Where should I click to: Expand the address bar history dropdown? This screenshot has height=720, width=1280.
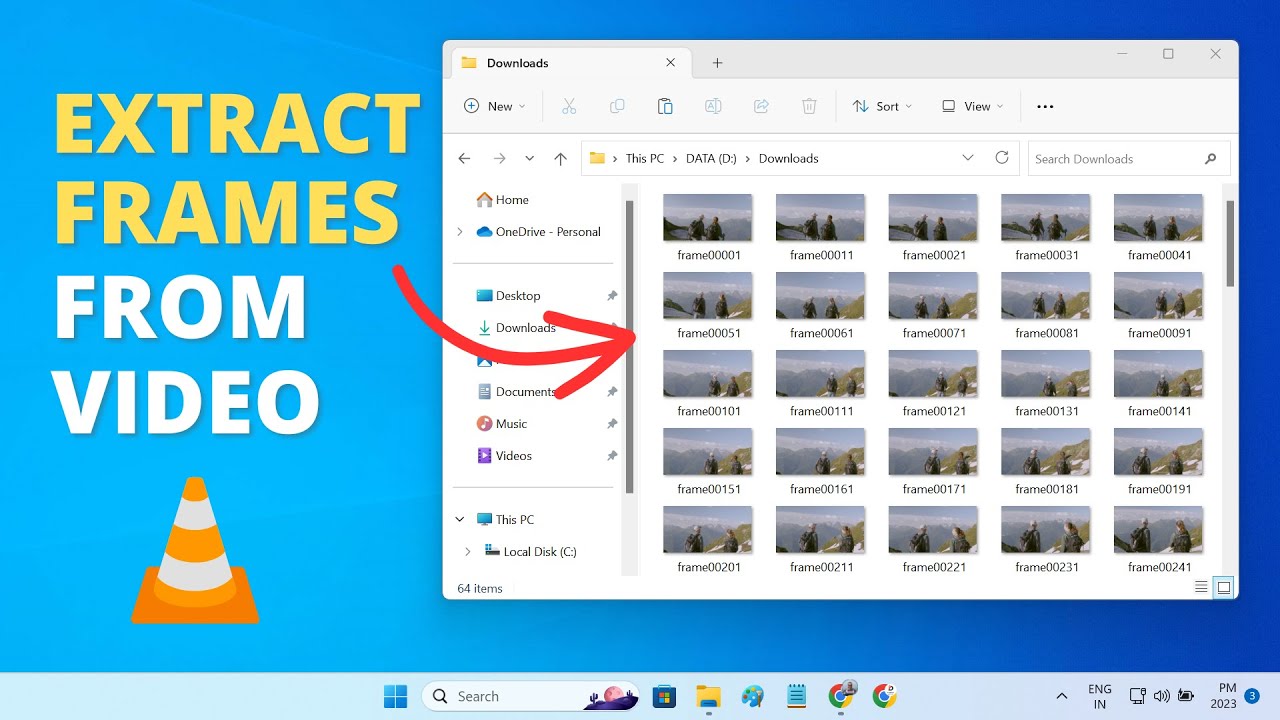(x=968, y=158)
